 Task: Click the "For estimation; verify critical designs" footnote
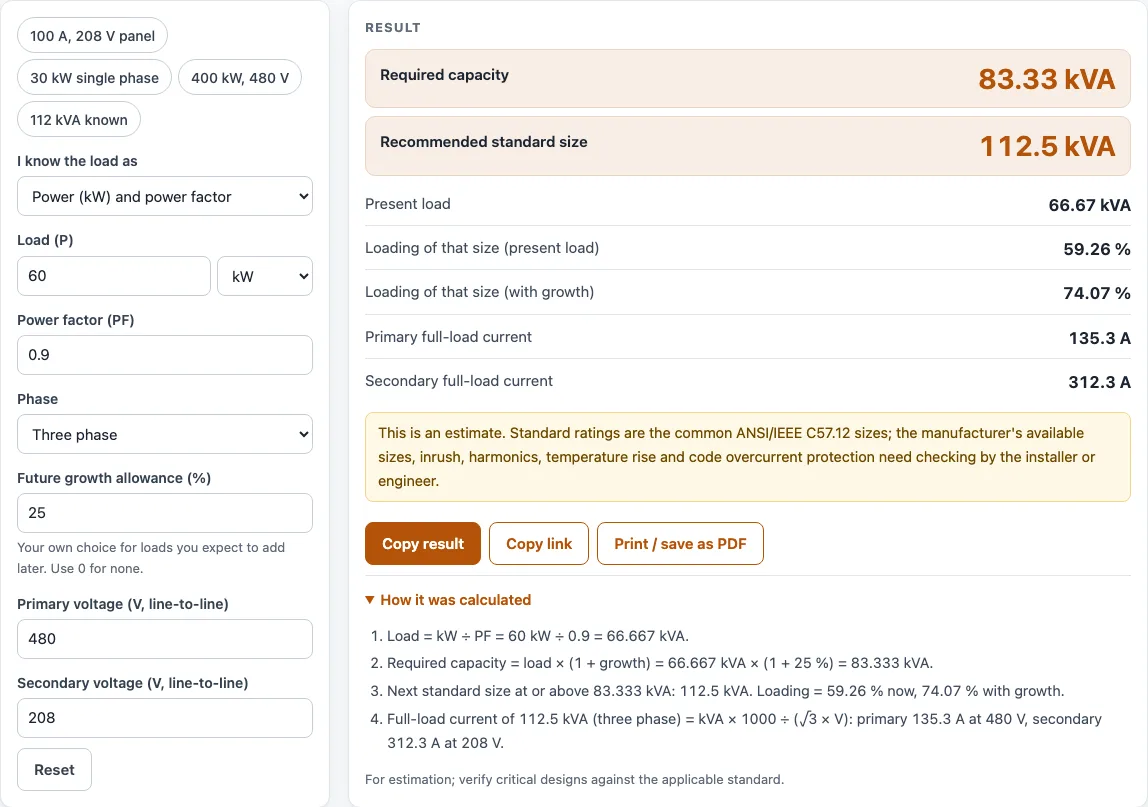[x=575, y=779]
